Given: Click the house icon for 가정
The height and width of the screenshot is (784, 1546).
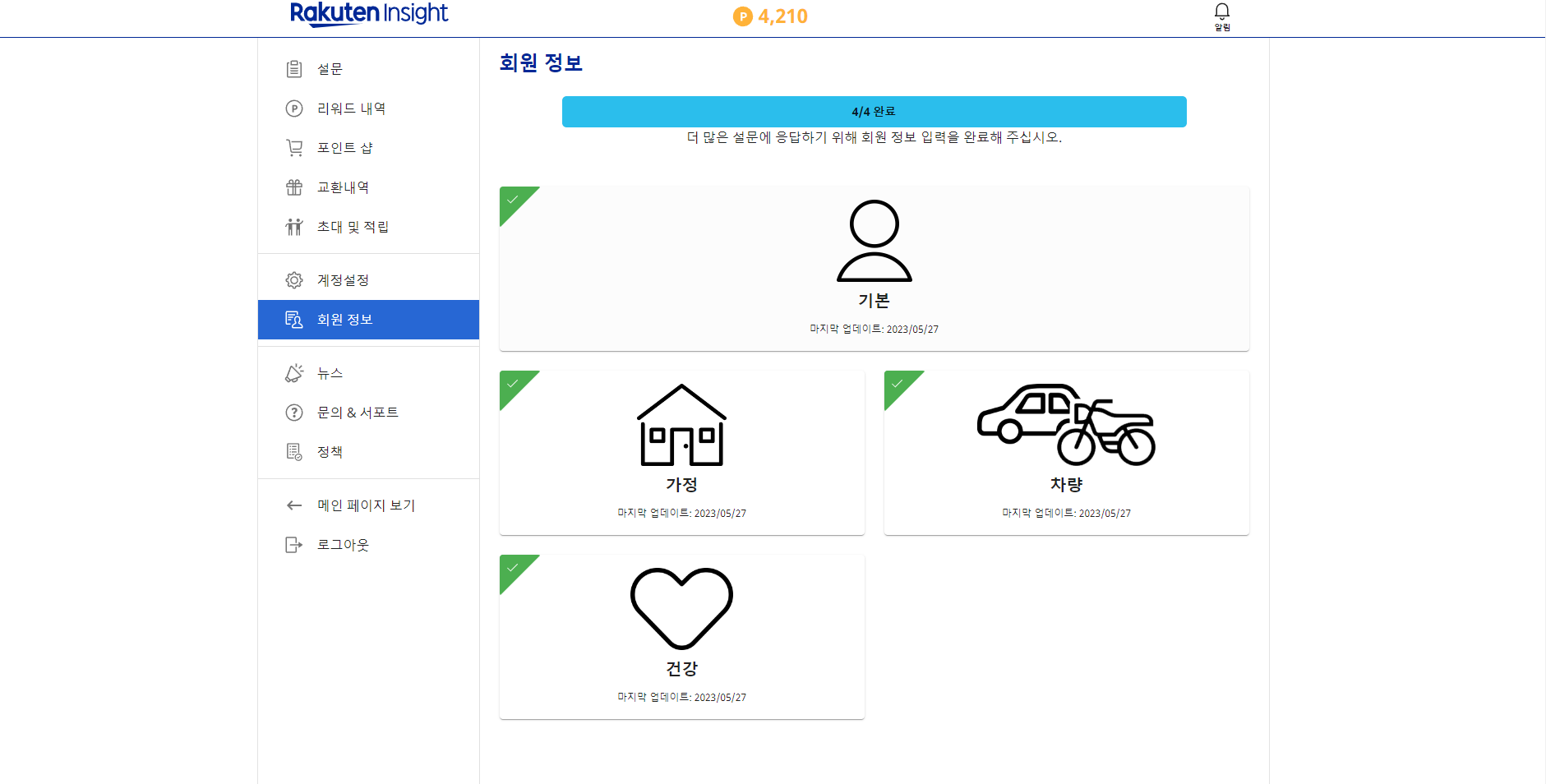Looking at the screenshot, I should click(682, 425).
